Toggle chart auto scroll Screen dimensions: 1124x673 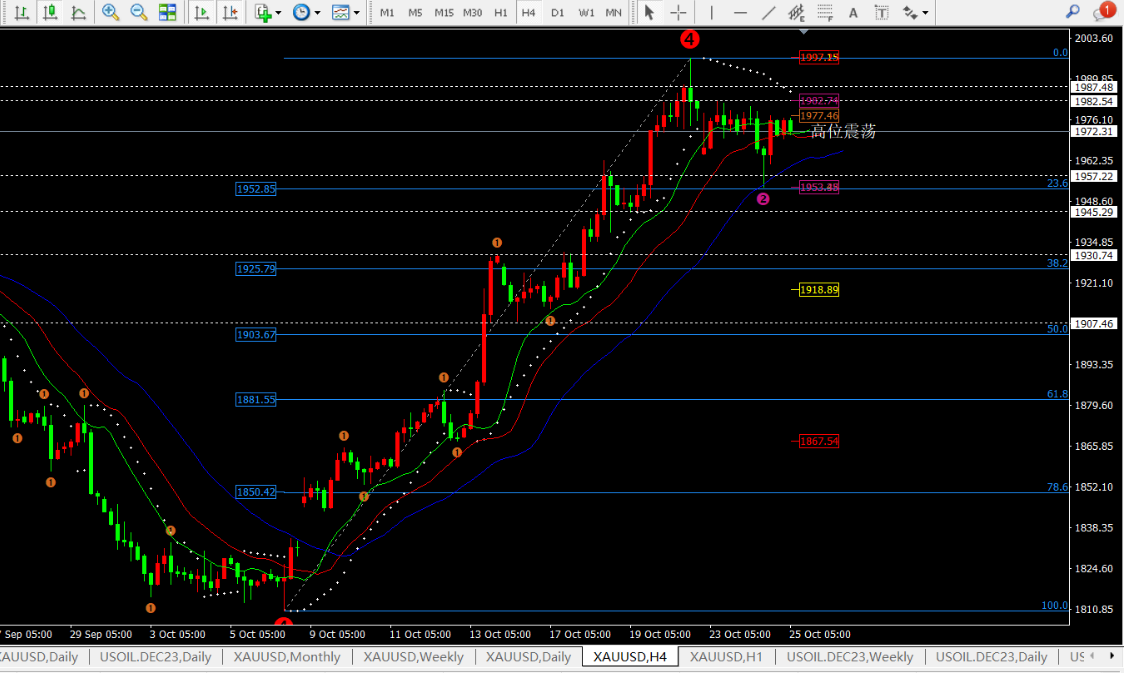202,12
